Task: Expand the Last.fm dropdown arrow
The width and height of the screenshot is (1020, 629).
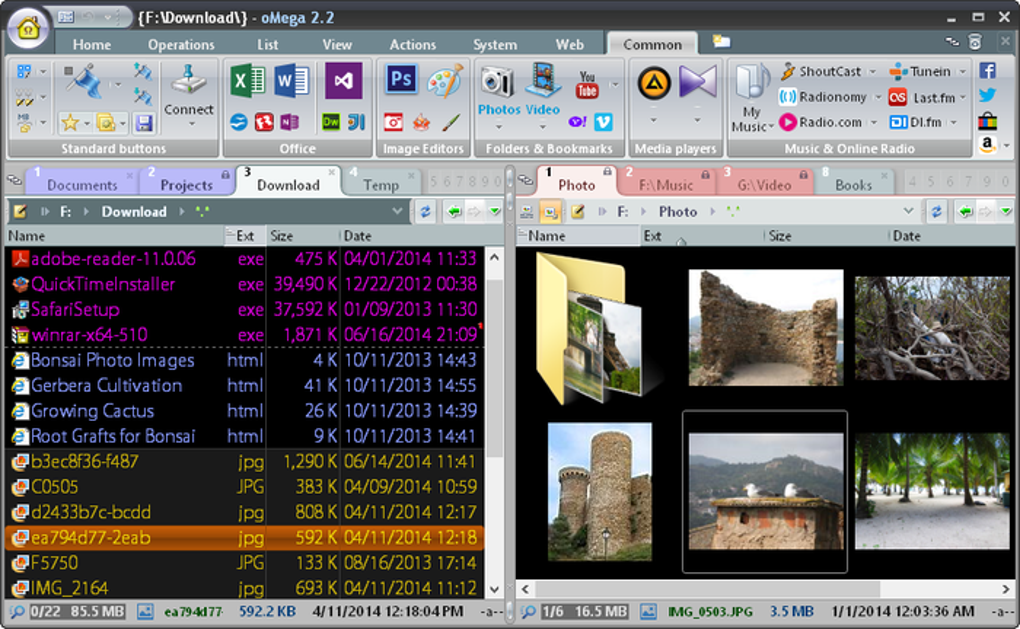Action: tap(963, 98)
